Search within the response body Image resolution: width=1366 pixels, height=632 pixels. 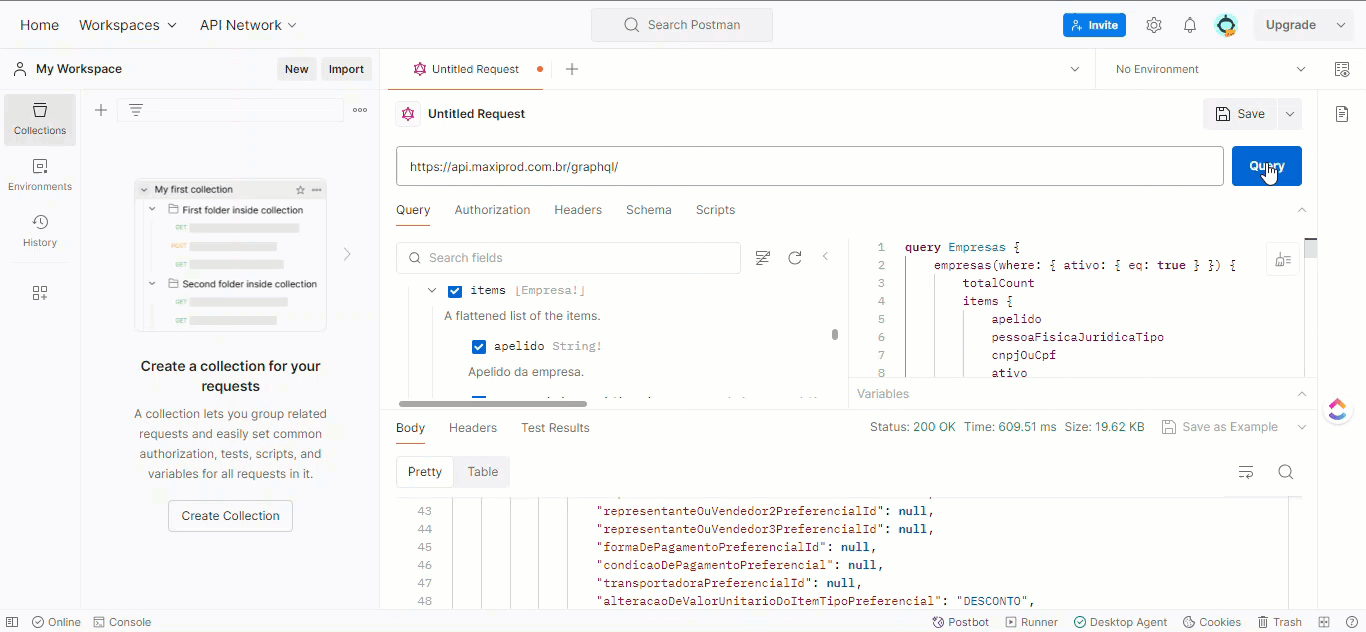[x=1286, y=472]
